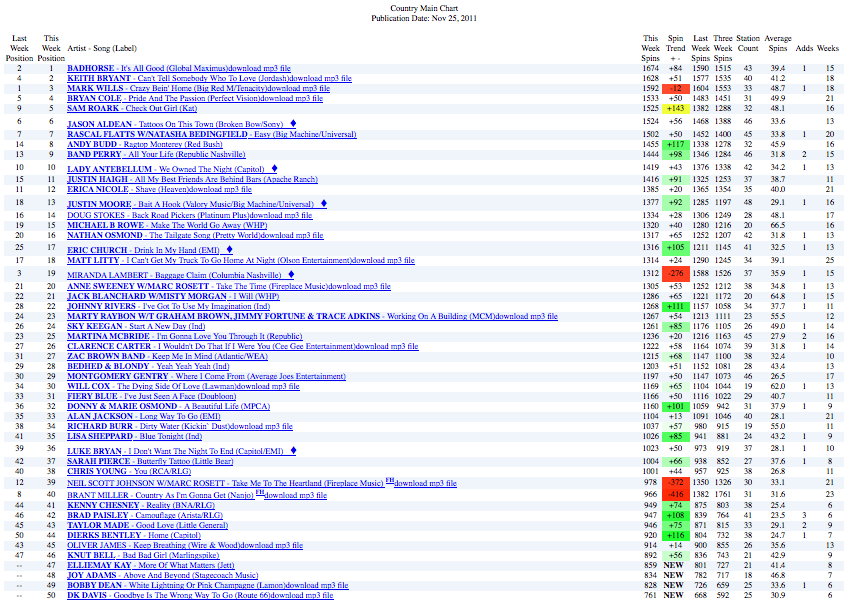This screenshot has height=604, width=844.
Task: Click yellow +143 spin trend cell
Action: 676,108
